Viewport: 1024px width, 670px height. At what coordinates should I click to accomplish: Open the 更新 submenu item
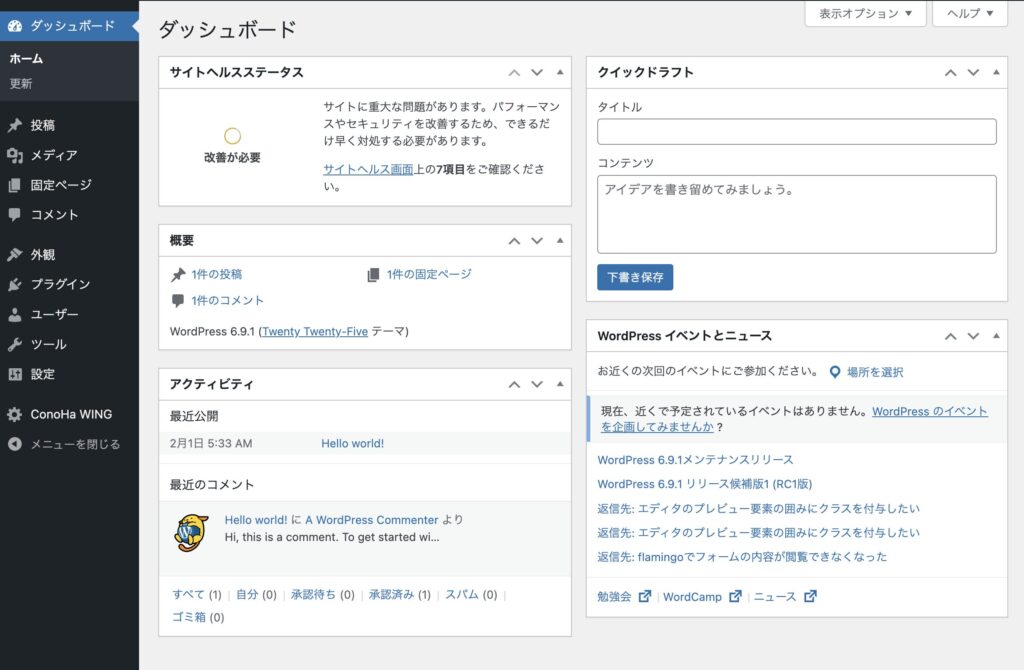pyautogui.click(x=21, y=84)
